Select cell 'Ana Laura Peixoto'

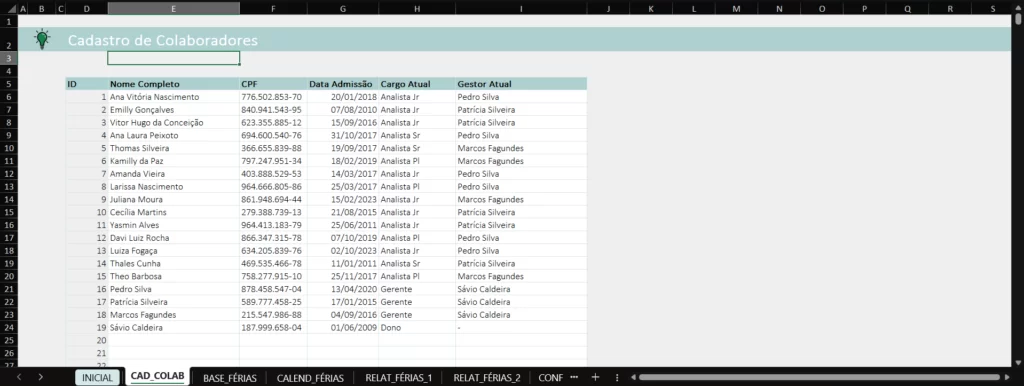click(173, 135)
